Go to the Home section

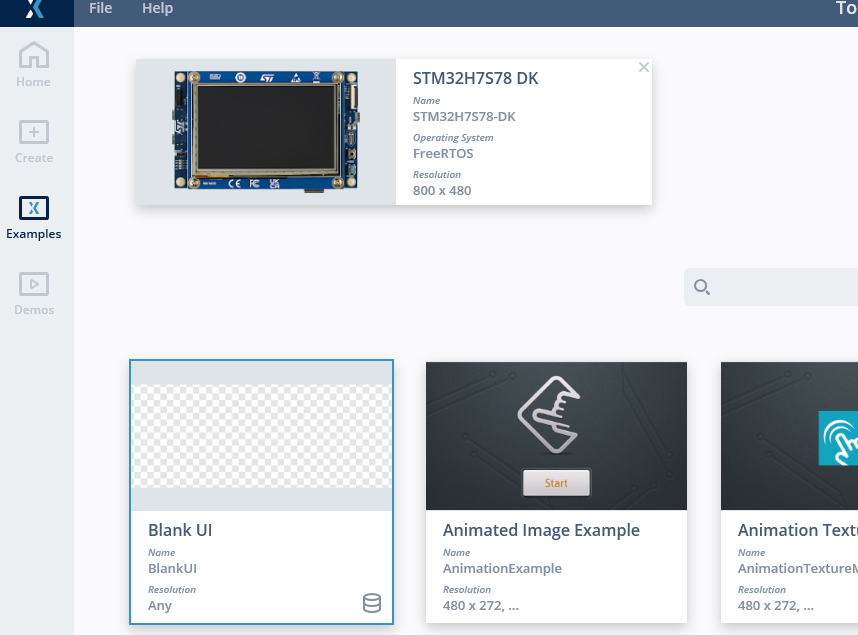point(33,65)
